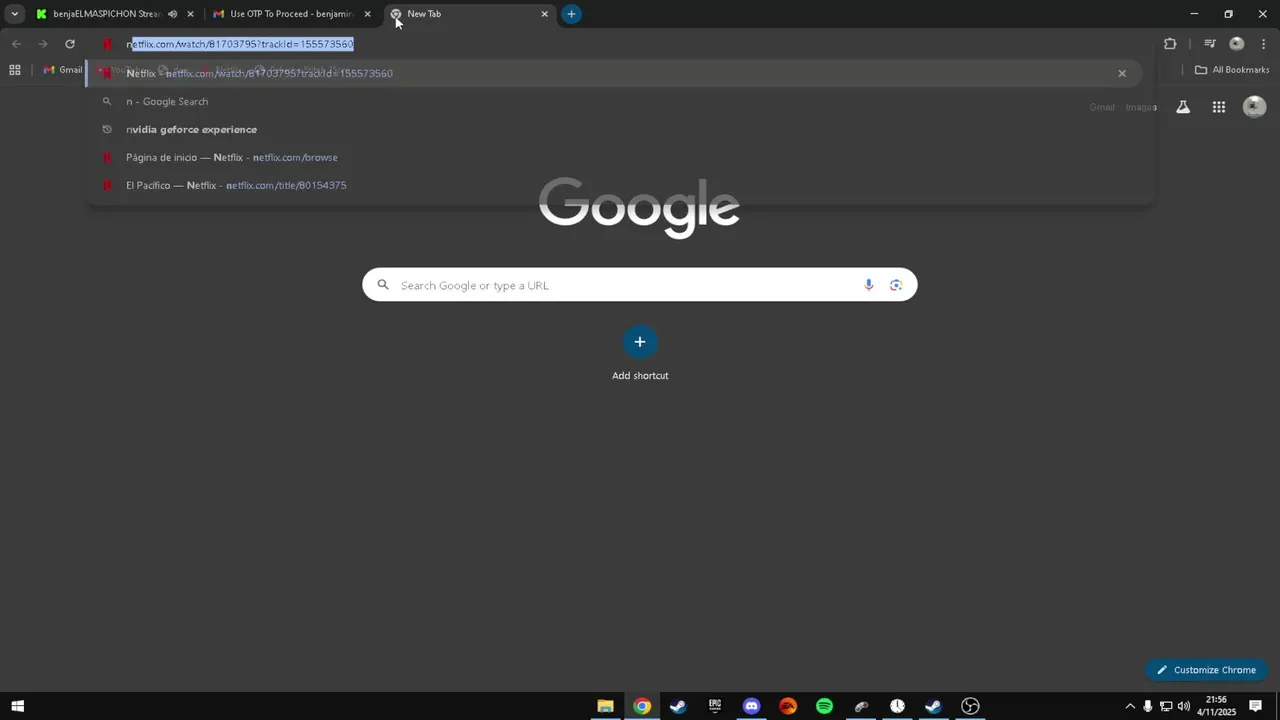Show hidden system tray icons
Image resolution: width=1280 pixels, height=720 pixels.
point(1130,706)
